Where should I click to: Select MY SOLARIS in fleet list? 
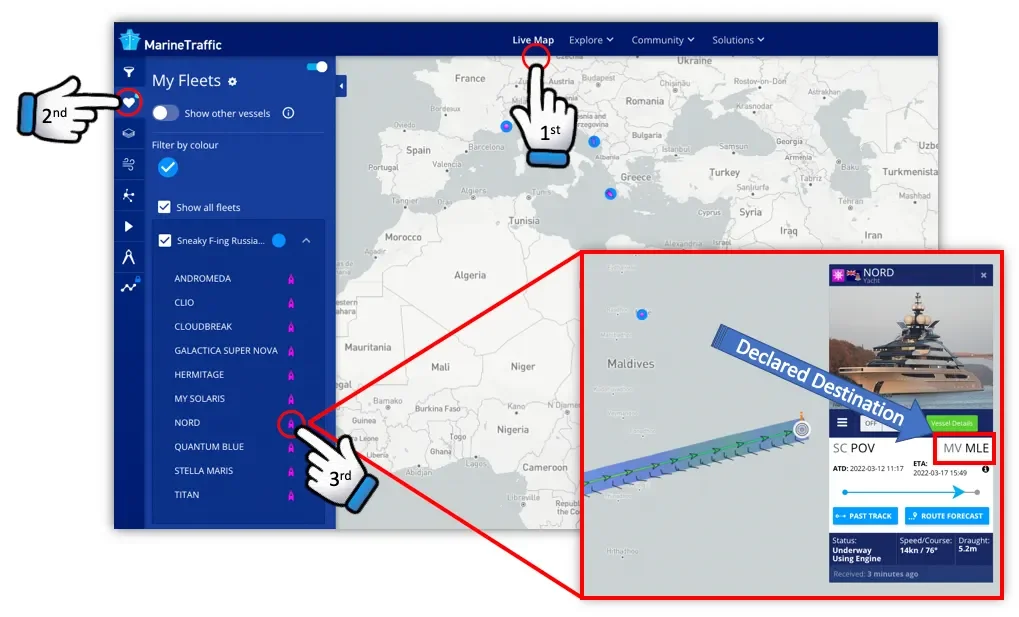(200, 399)
